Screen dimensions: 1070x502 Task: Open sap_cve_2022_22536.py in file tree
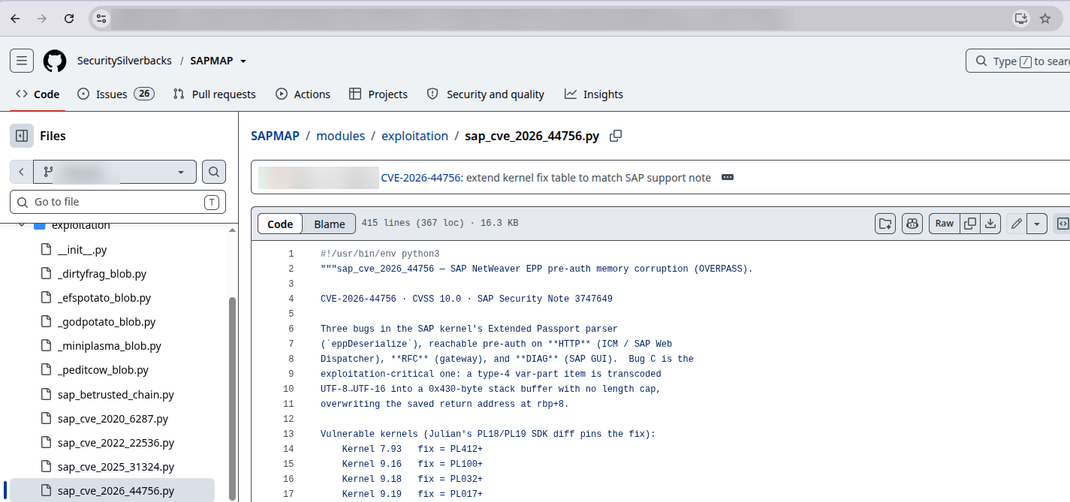pos(116,443)
